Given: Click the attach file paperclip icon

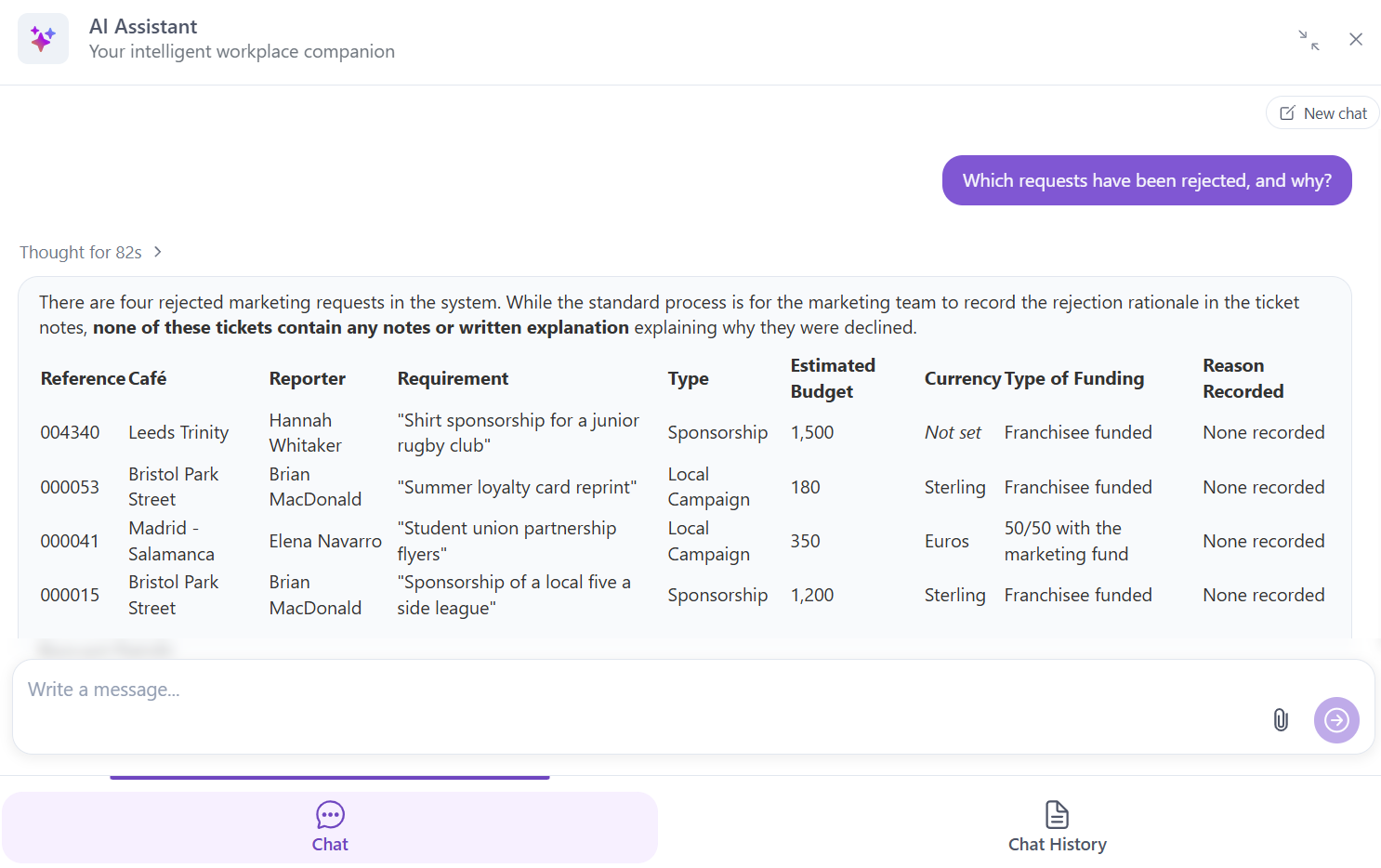Looking at the screenshot, I should point(1281,719).
